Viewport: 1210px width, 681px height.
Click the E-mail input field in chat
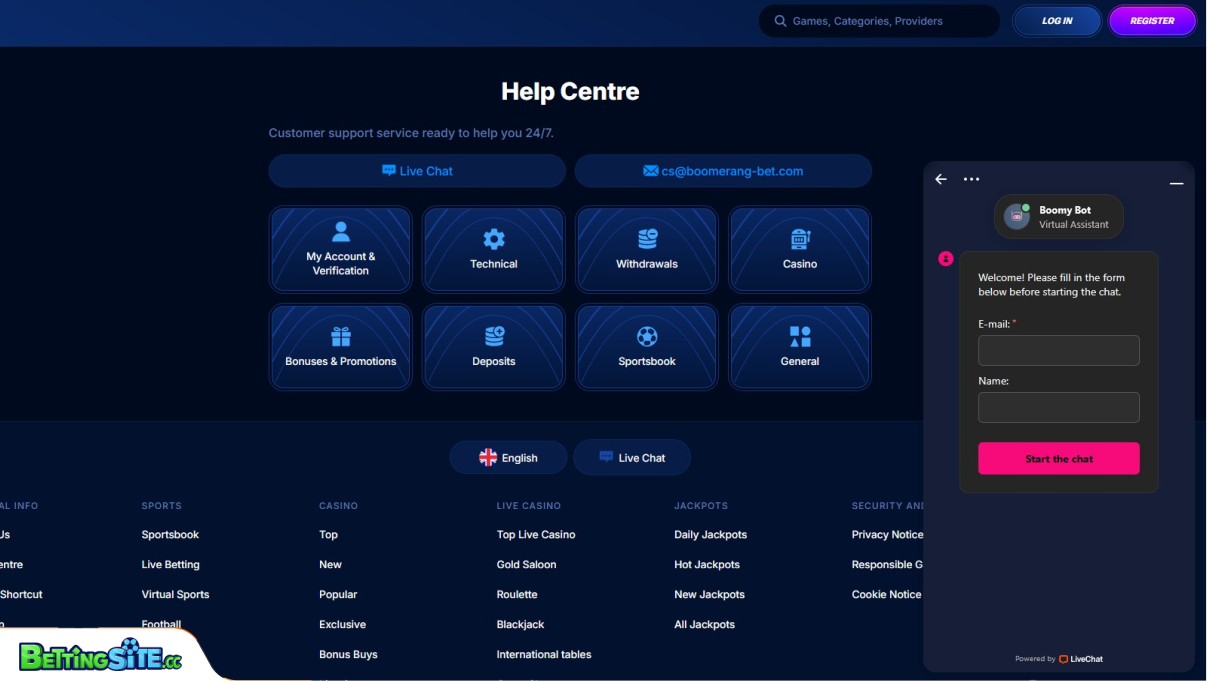tap(1058, 351)
